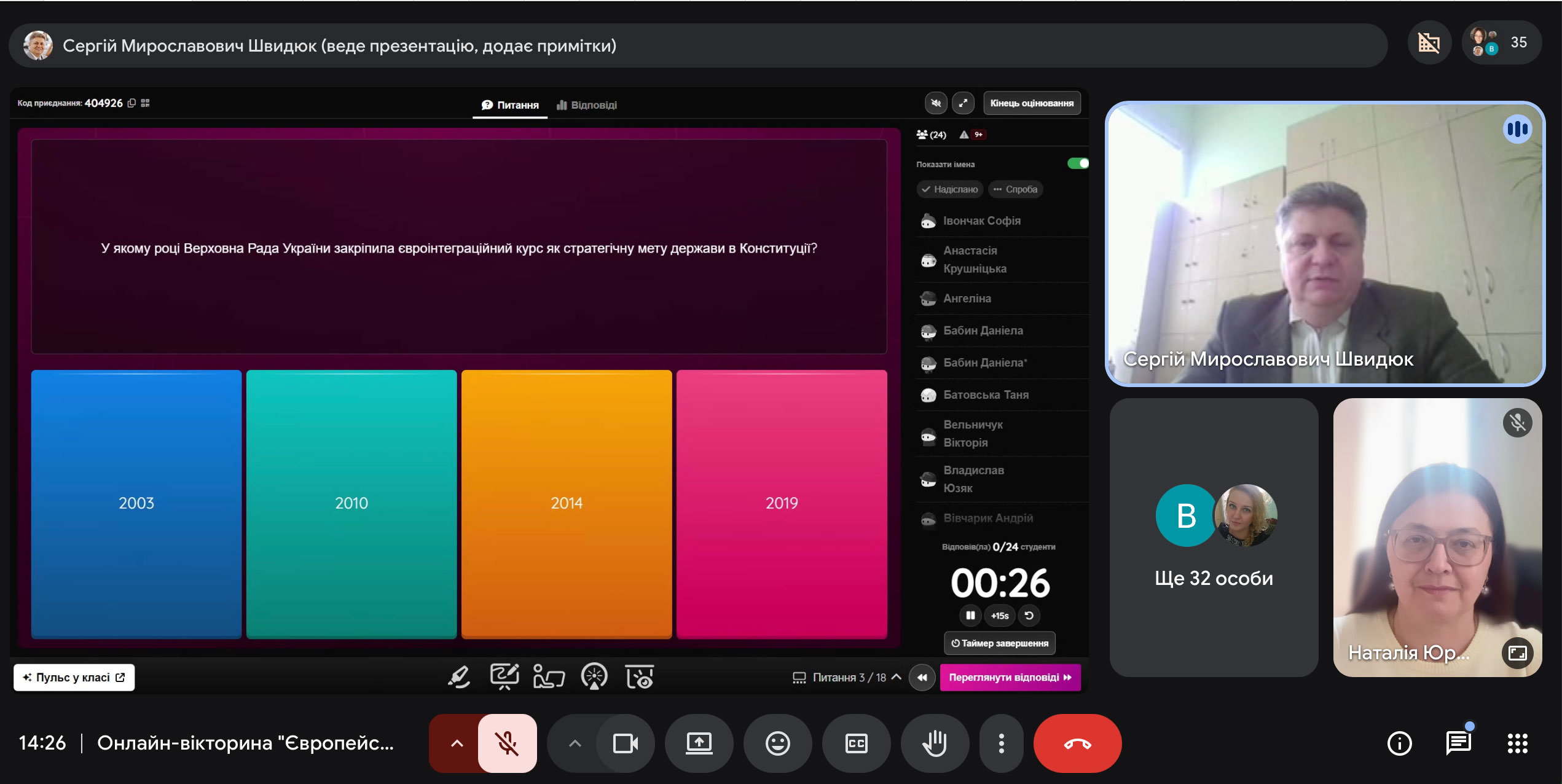The width and height of the screenshot is (1562, 784).
Task: Open the spinner wheel tool
Action: pyautogui.click(x=594, y=677)
